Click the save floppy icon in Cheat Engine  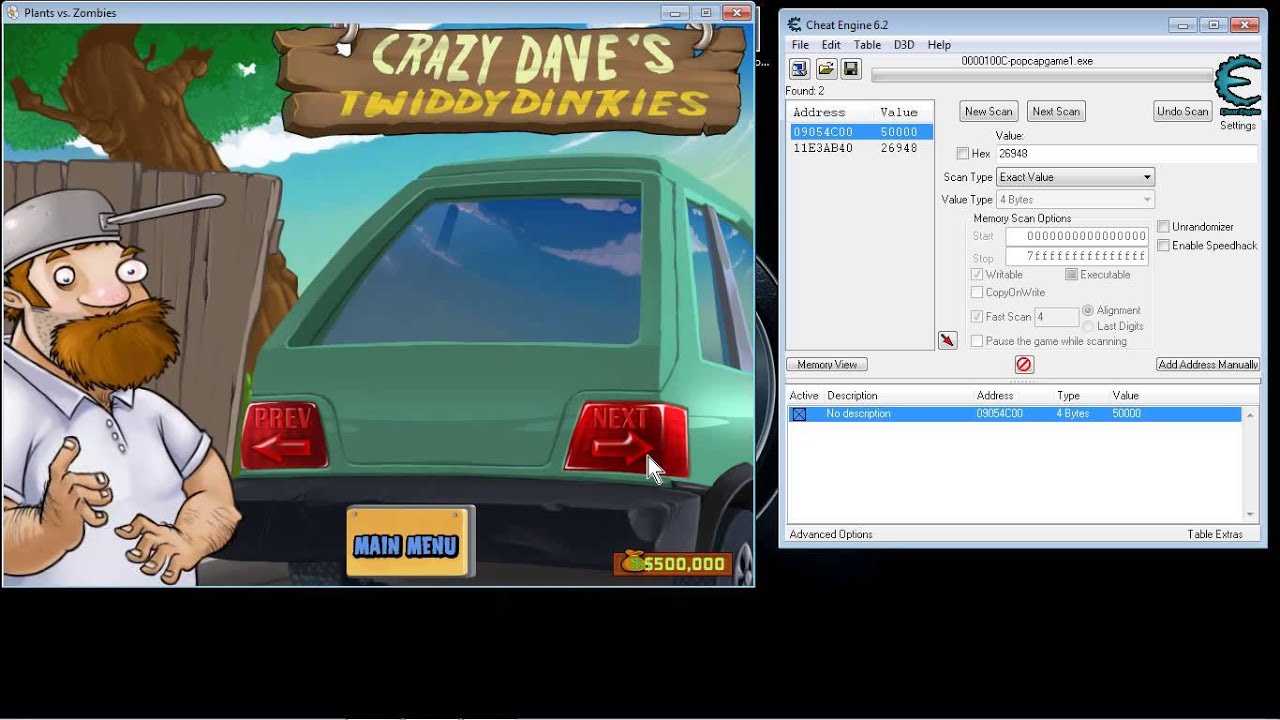[x=851, y=68]
